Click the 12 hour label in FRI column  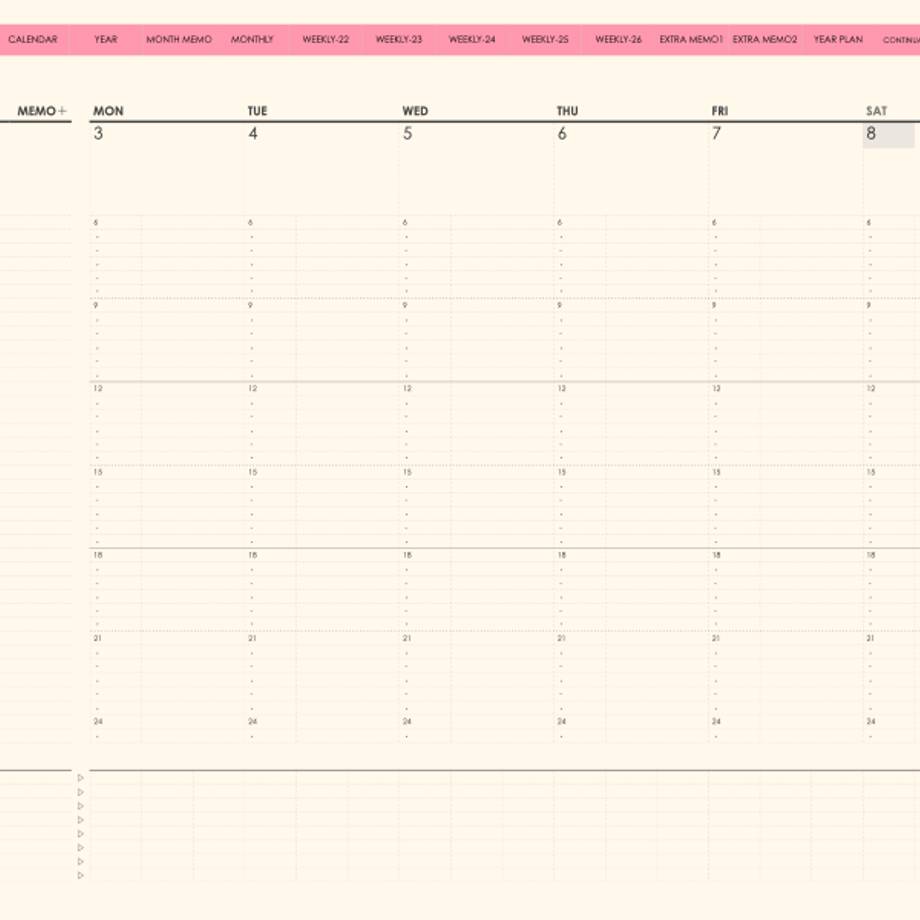(716, 388)
